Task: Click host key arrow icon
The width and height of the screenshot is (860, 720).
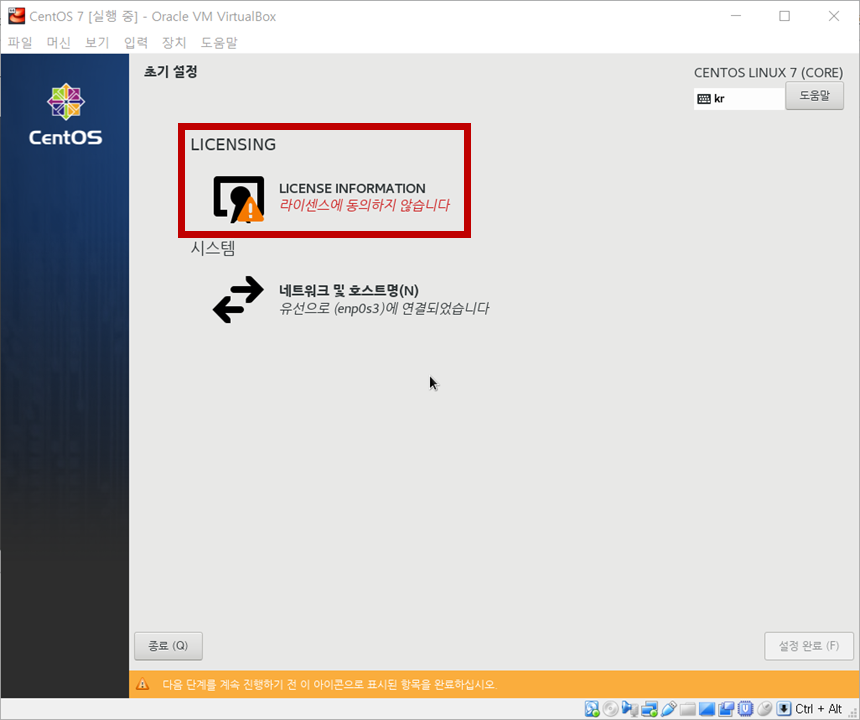Action: point(784,708)
